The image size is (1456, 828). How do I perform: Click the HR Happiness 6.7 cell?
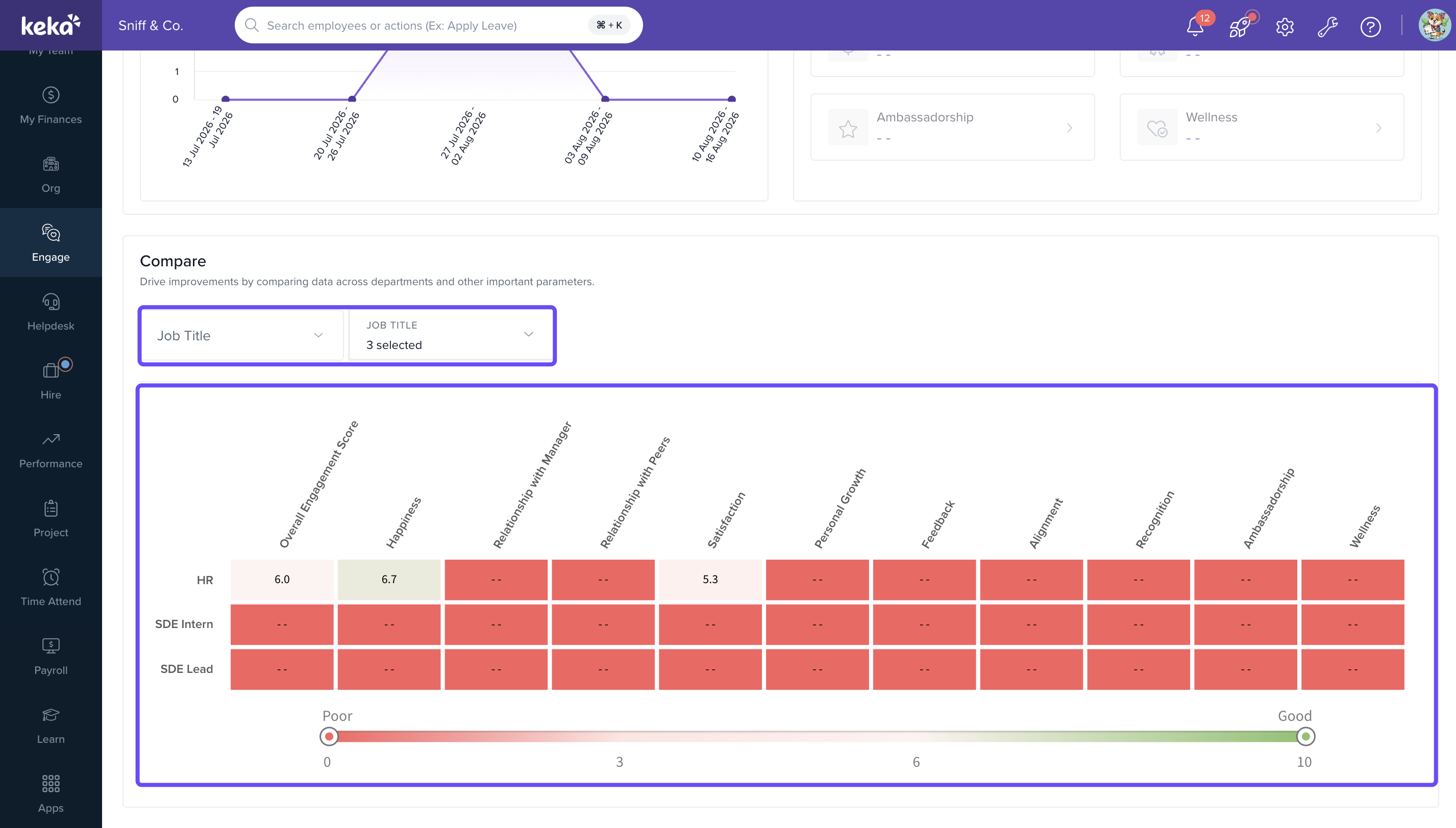tap(389, 580)
